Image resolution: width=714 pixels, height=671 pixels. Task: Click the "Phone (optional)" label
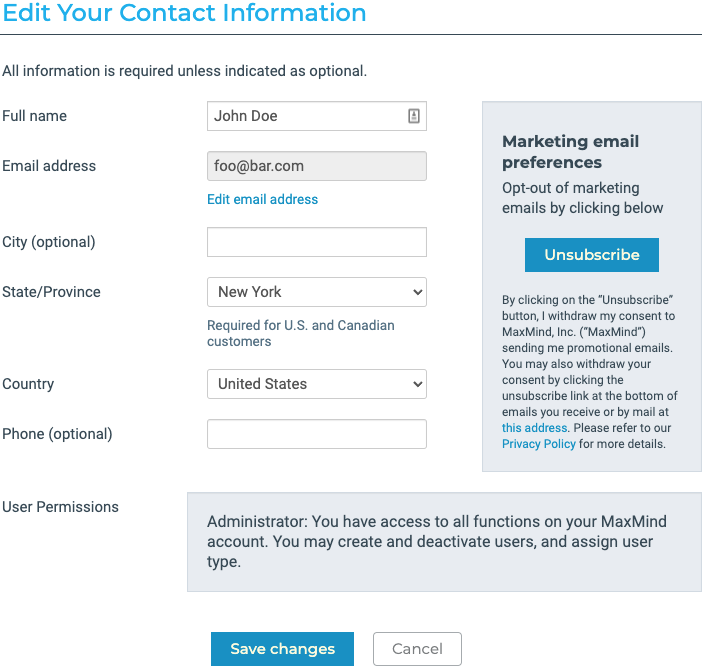click(x=57, y=434)
